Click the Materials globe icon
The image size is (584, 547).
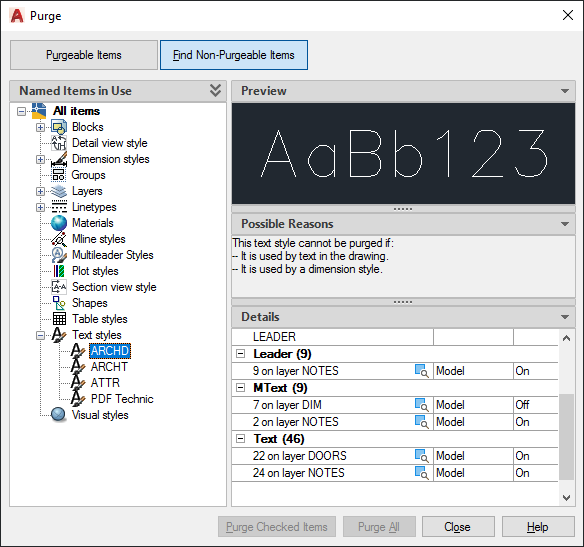59,223
